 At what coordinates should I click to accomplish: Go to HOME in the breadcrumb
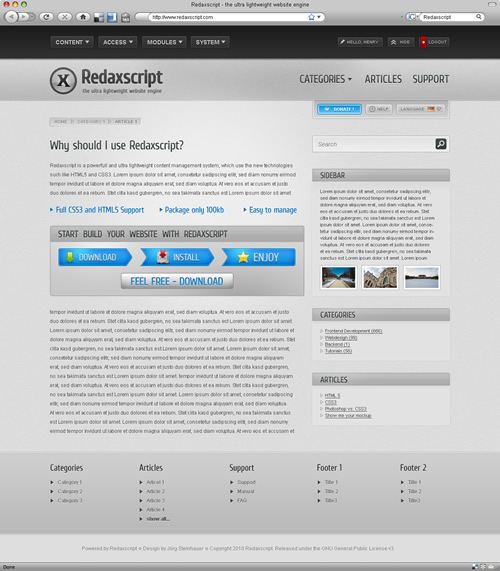(60, 122)
